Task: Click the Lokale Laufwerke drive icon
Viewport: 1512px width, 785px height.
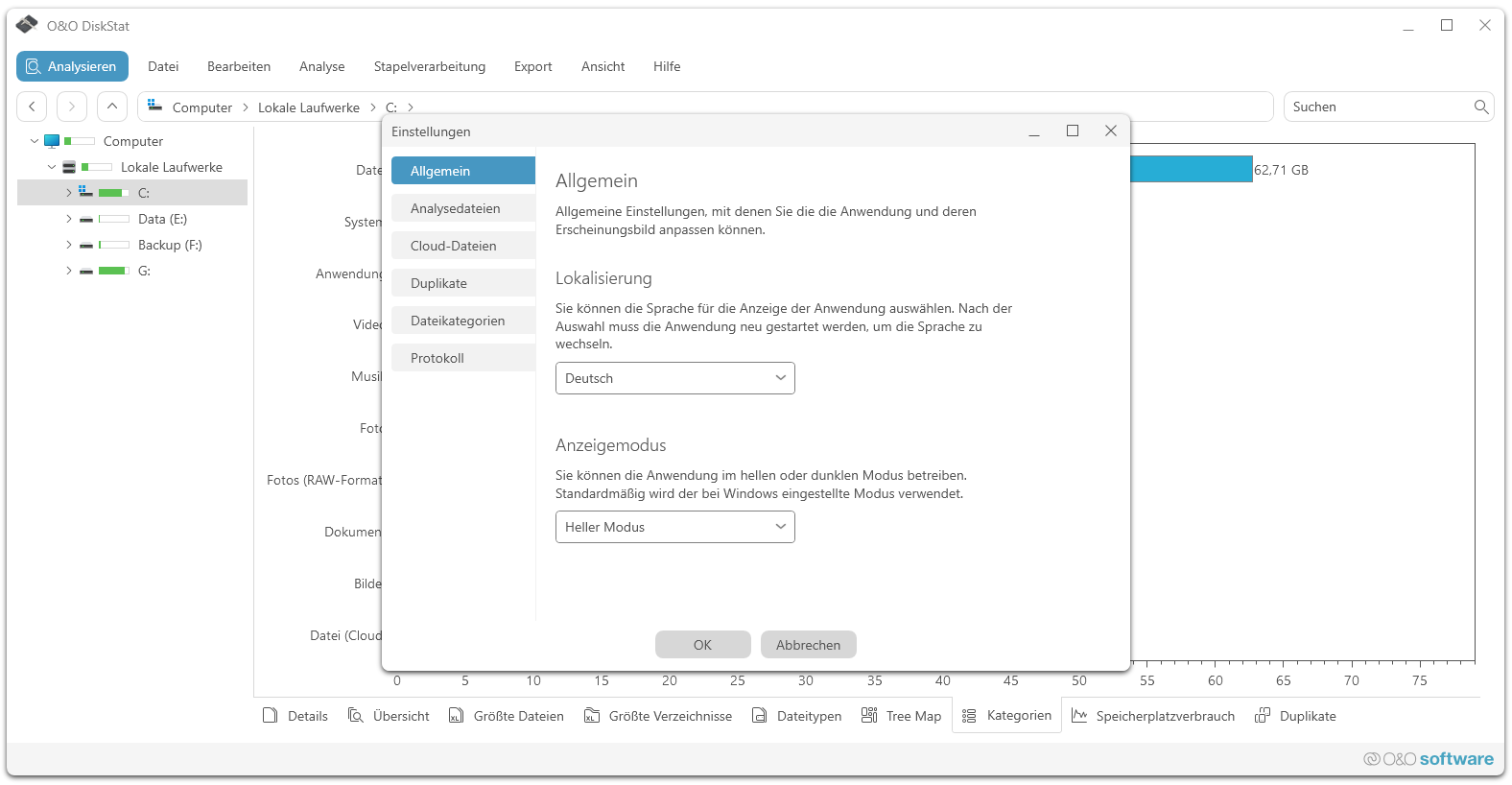Action: (x=69, y=167)
